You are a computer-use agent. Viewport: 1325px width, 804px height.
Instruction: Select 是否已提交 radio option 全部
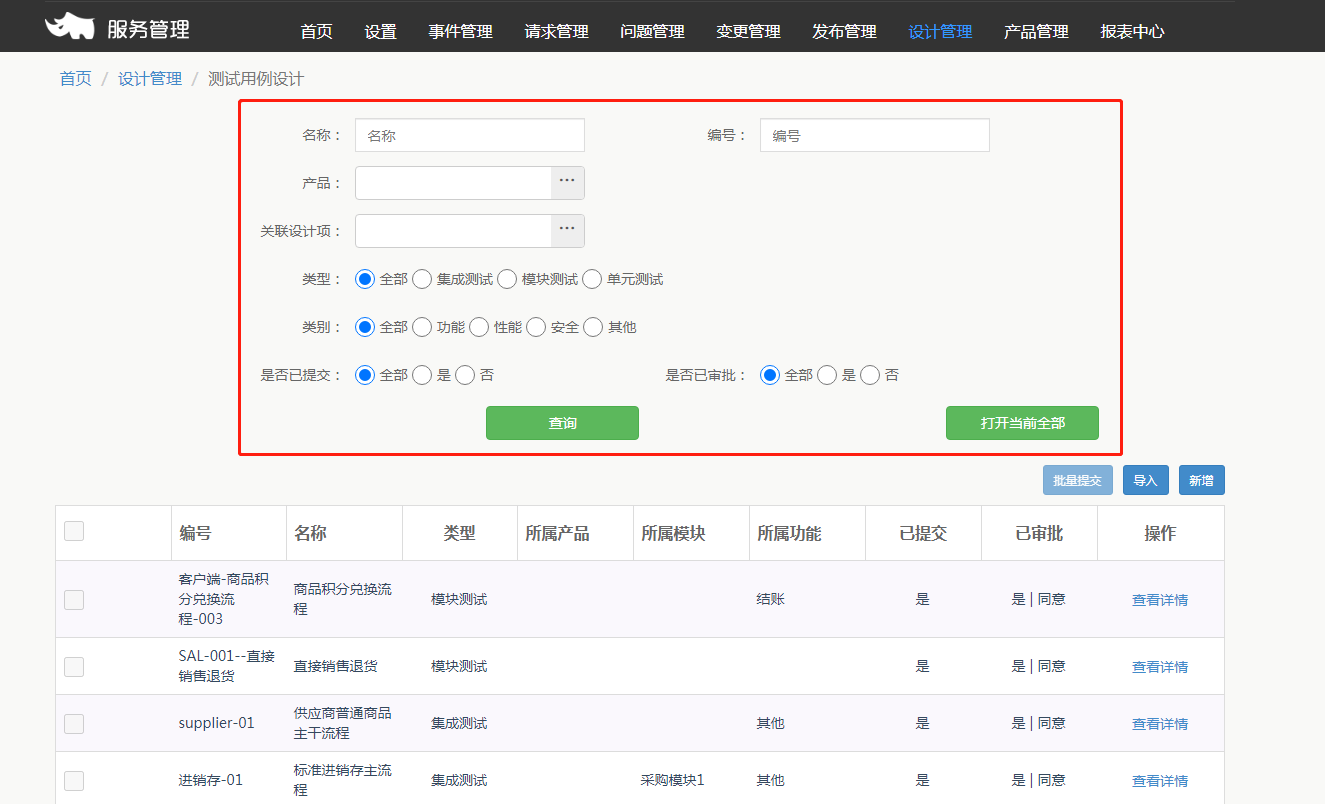coord(365,375)
